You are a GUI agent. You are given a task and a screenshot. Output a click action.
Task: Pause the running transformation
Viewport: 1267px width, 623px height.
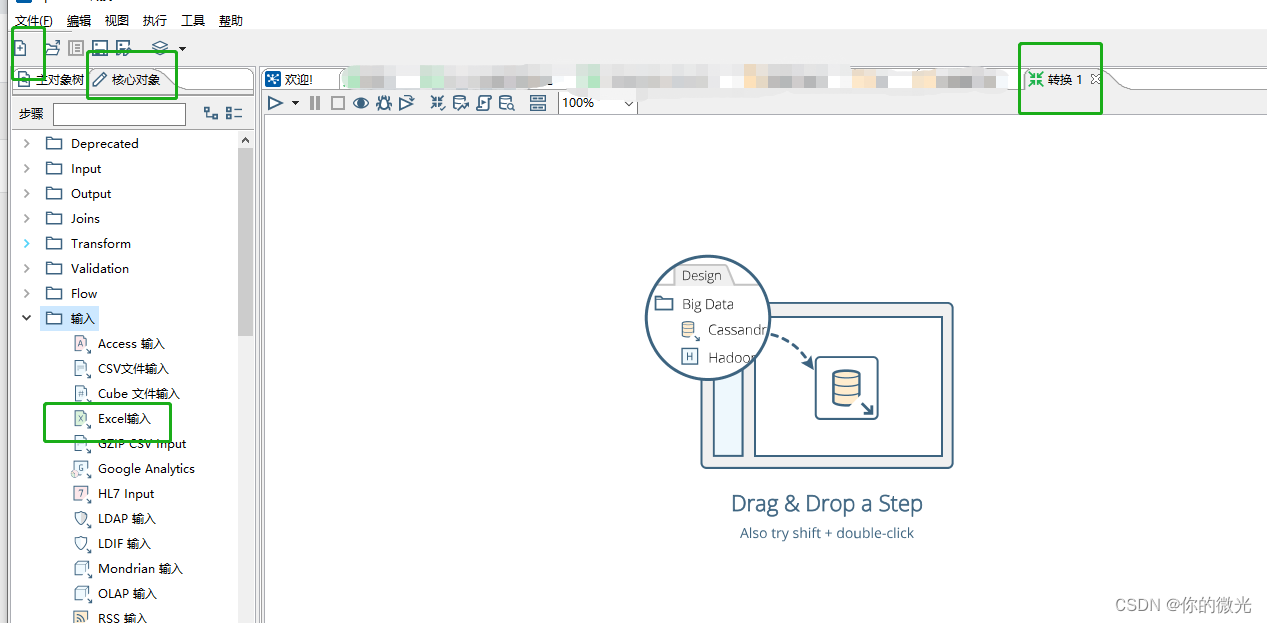[315, 103]
